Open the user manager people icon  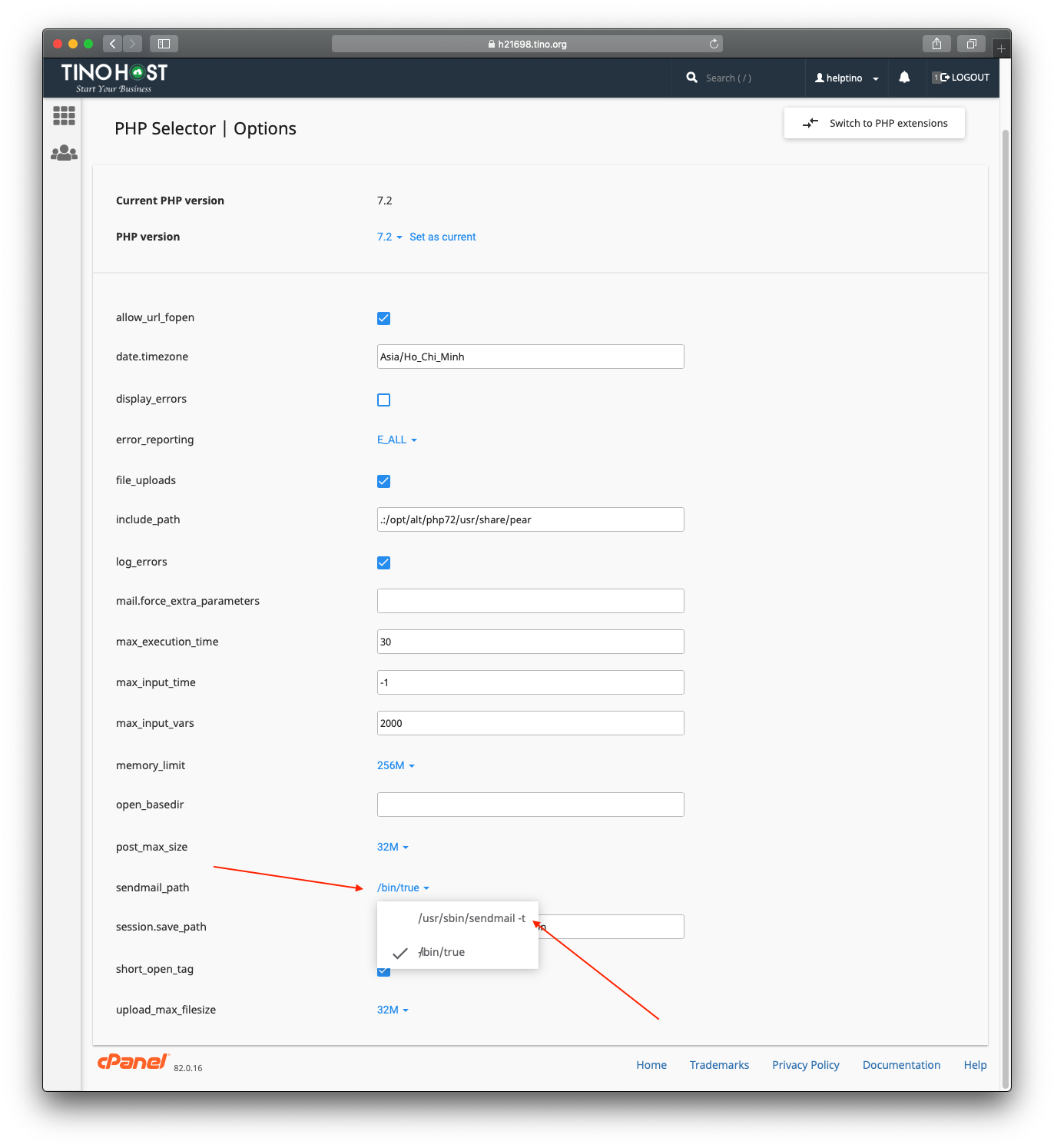coord(64,153)
